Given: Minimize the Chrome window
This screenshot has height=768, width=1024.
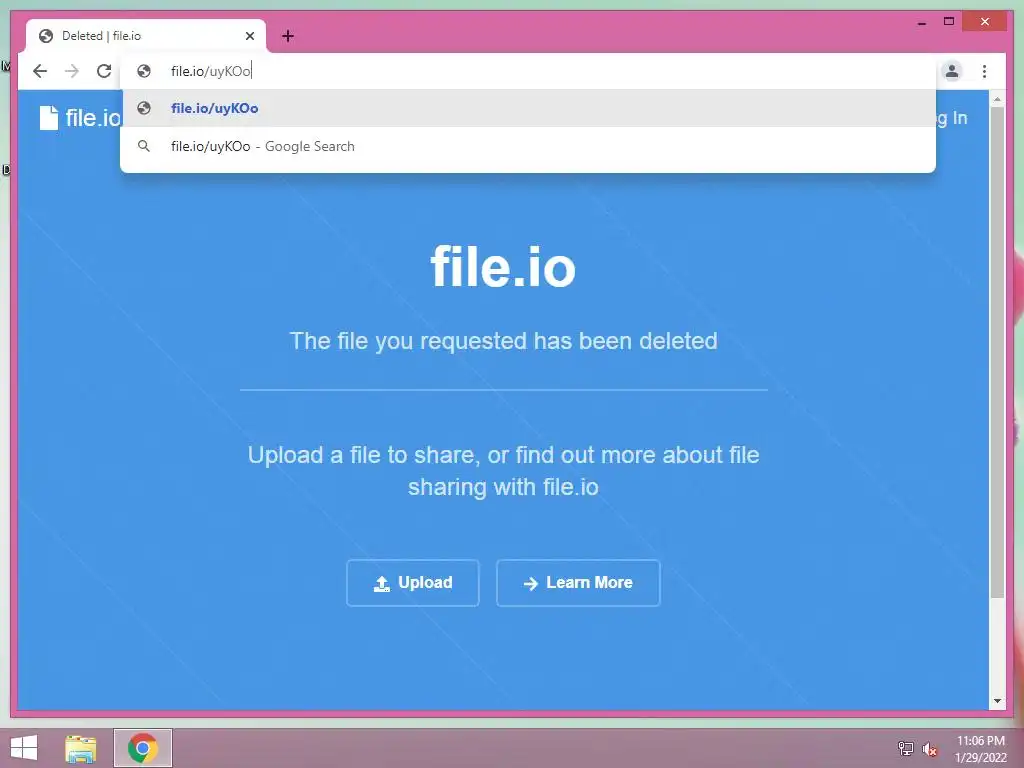Looking at the screenshot, I should (921, 22).
